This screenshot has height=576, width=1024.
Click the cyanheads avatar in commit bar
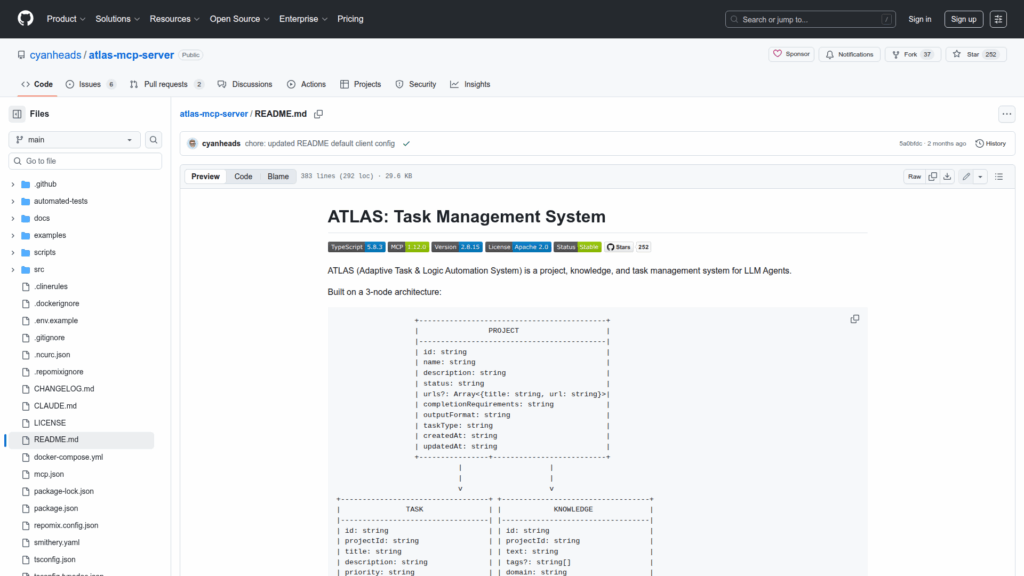coord(193,144)
